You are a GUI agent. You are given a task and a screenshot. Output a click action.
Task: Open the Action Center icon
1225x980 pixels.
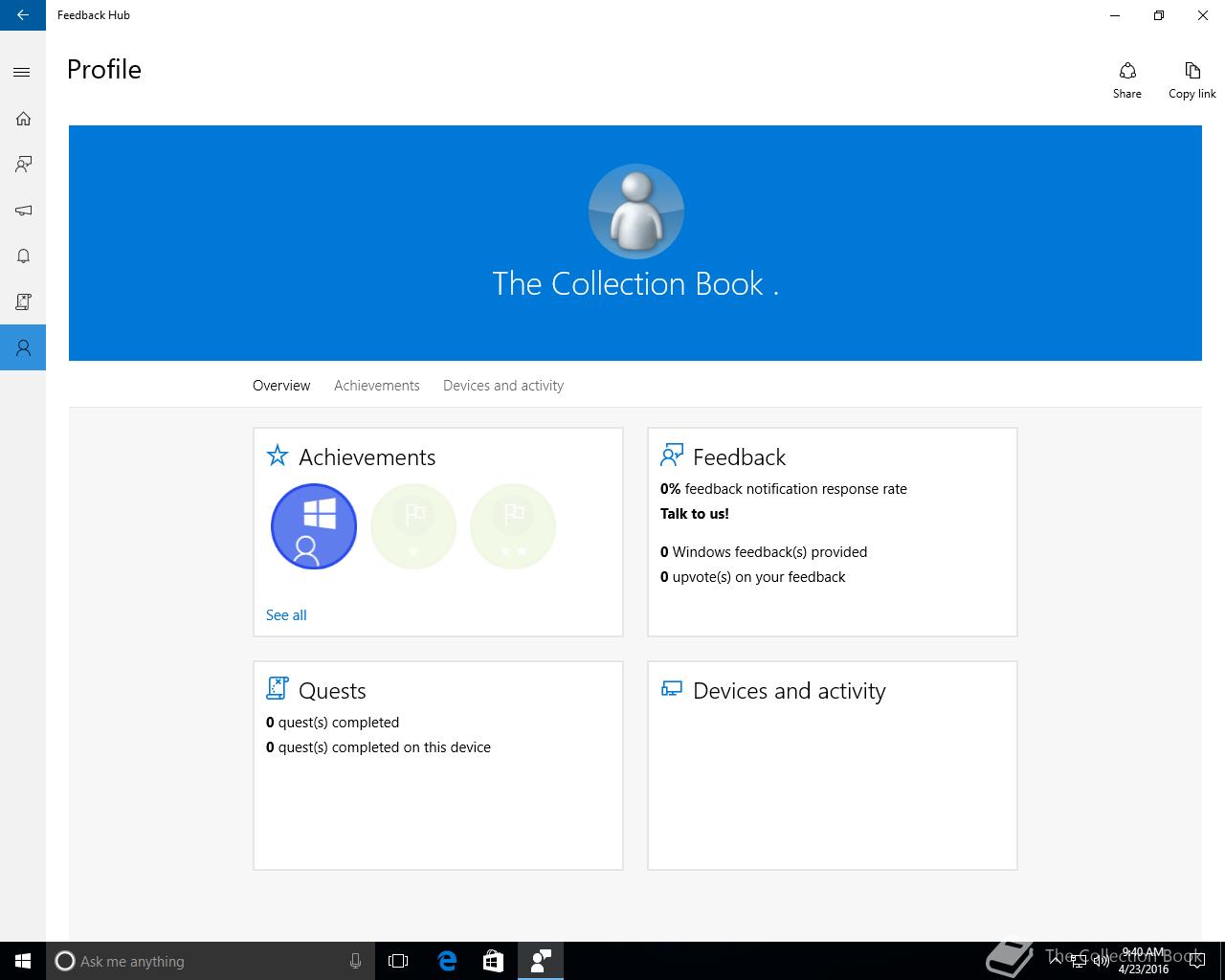point(1197,961)
